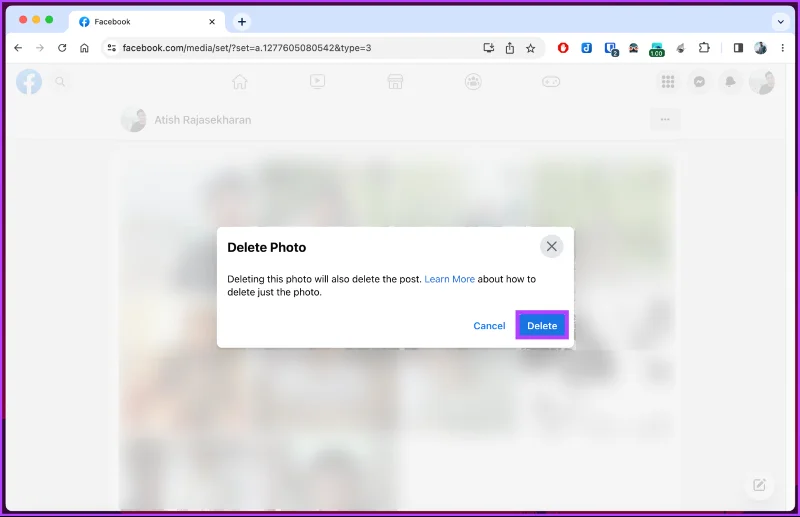The width and height of the screenshot is (800, 517).
Task: Click the Facebook logo
Action: coord(29,82)
